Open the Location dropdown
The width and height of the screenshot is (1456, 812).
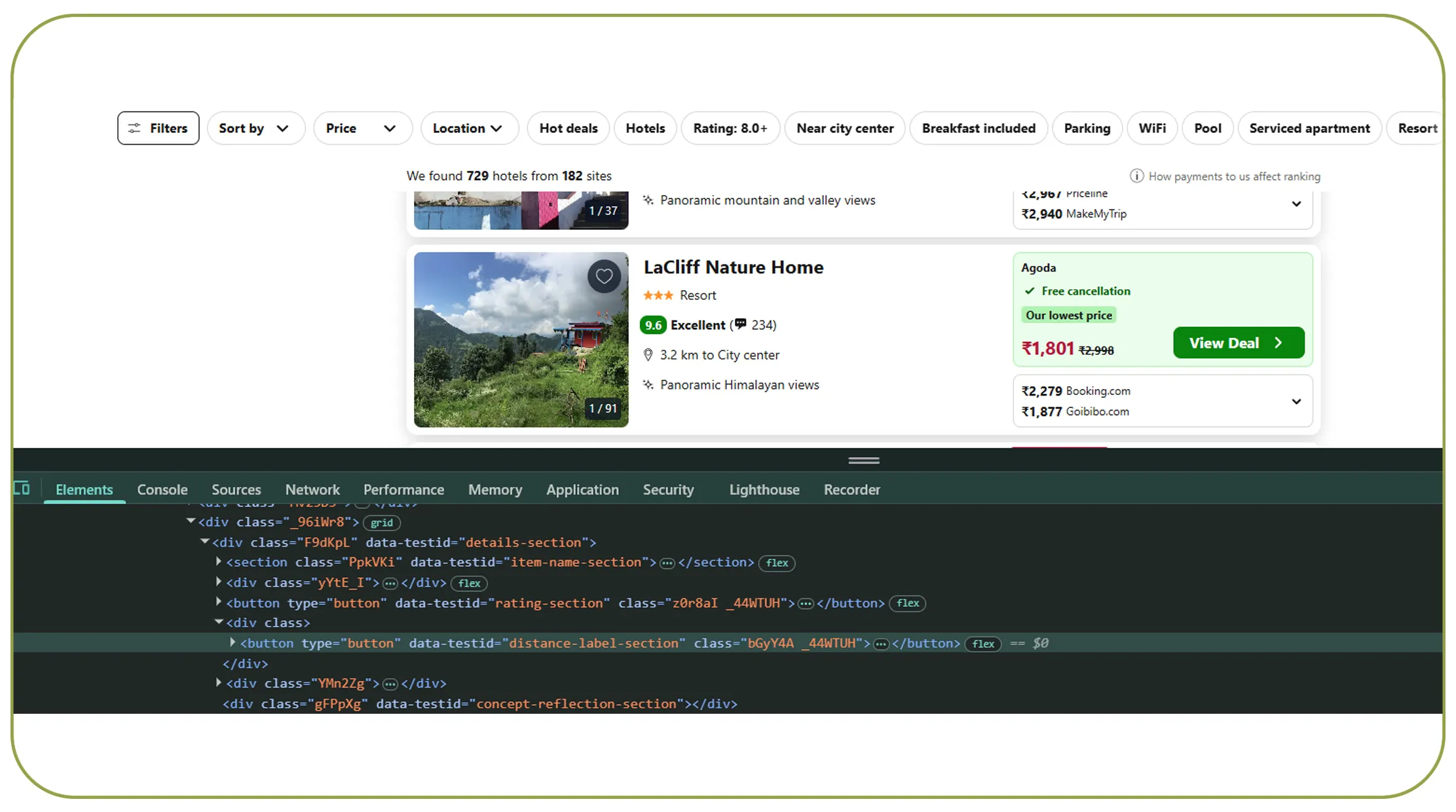pos(470,128)
